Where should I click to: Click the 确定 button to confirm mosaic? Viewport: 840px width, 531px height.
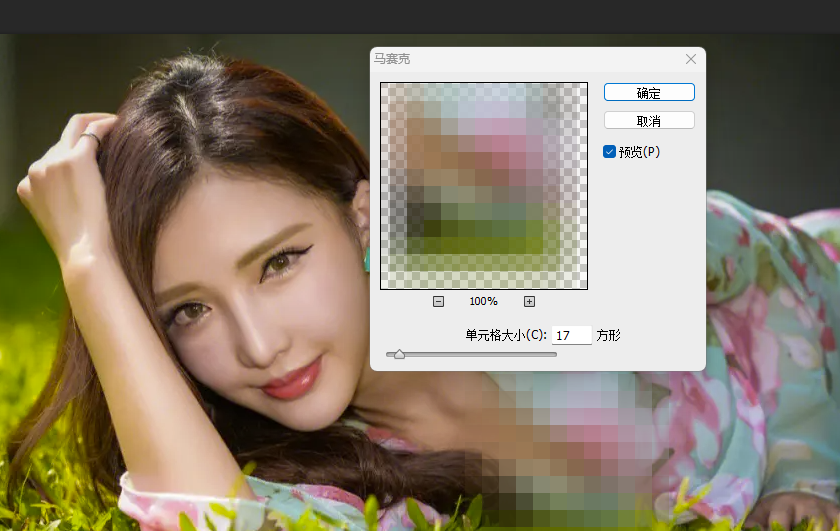pyautogui.click(x=649, y=92)
